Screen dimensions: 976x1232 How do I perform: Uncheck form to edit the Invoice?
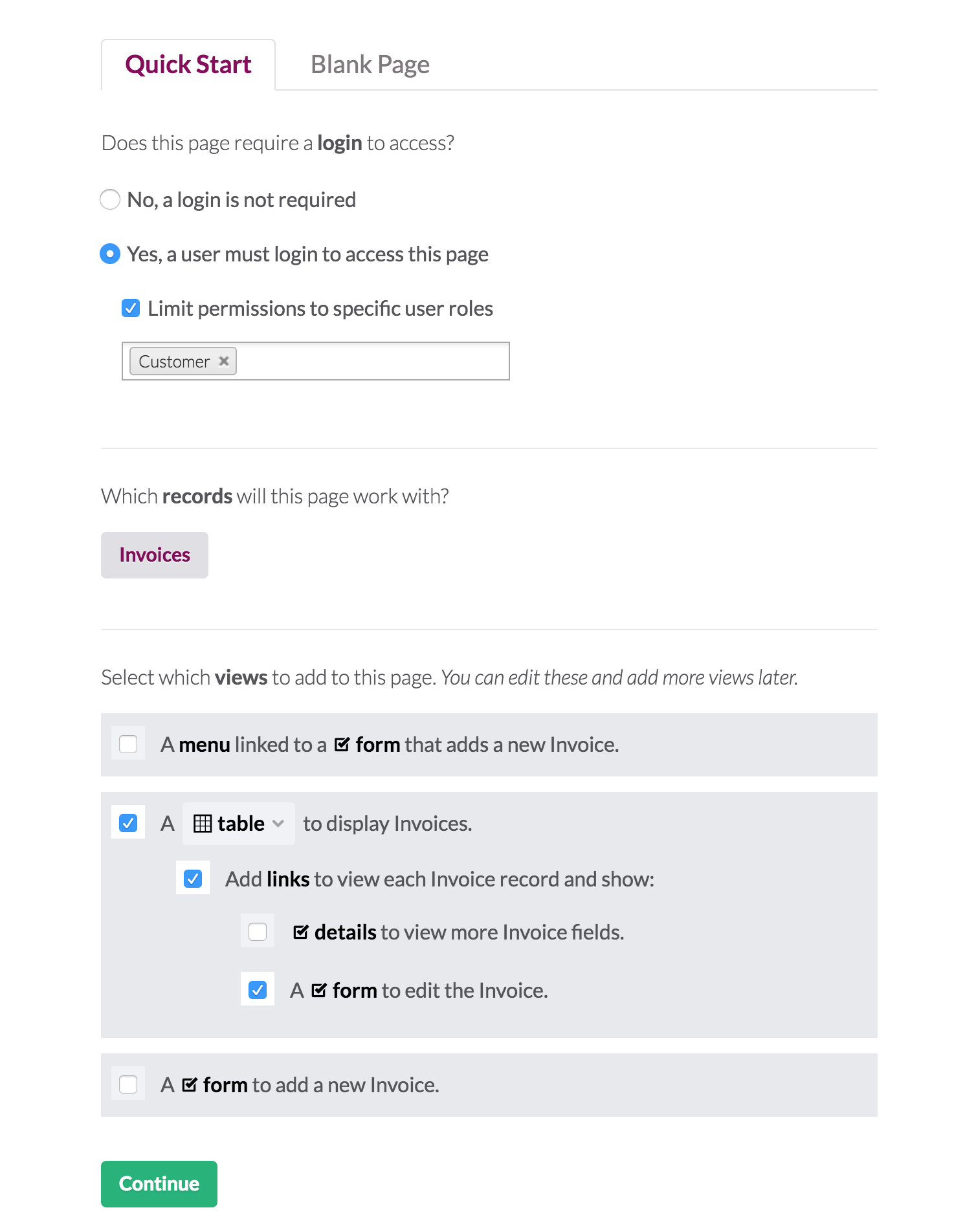click(x=258, y=991)
